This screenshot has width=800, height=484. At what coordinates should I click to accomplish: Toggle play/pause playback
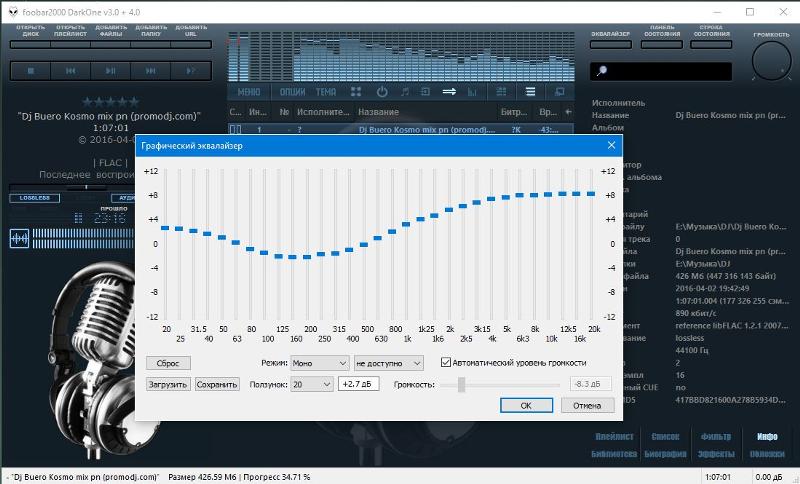(110, 71)
